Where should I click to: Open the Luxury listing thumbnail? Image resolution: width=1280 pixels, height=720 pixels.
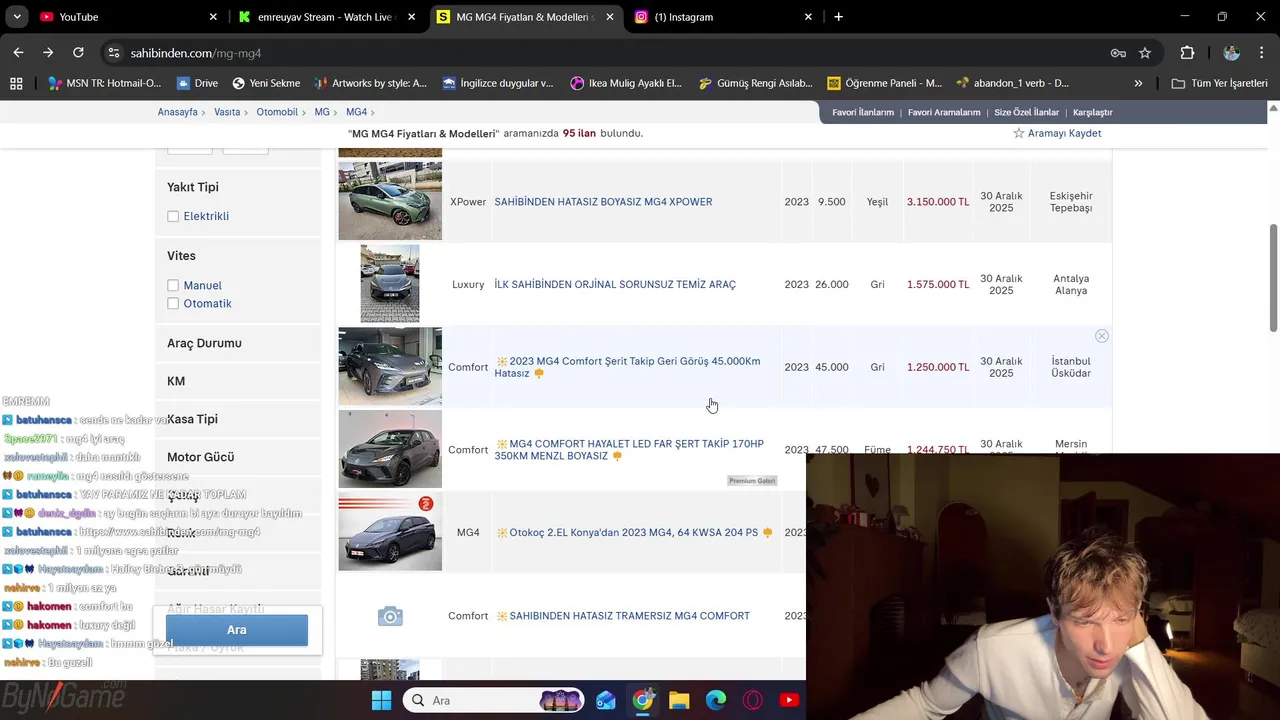coord(390,284)
